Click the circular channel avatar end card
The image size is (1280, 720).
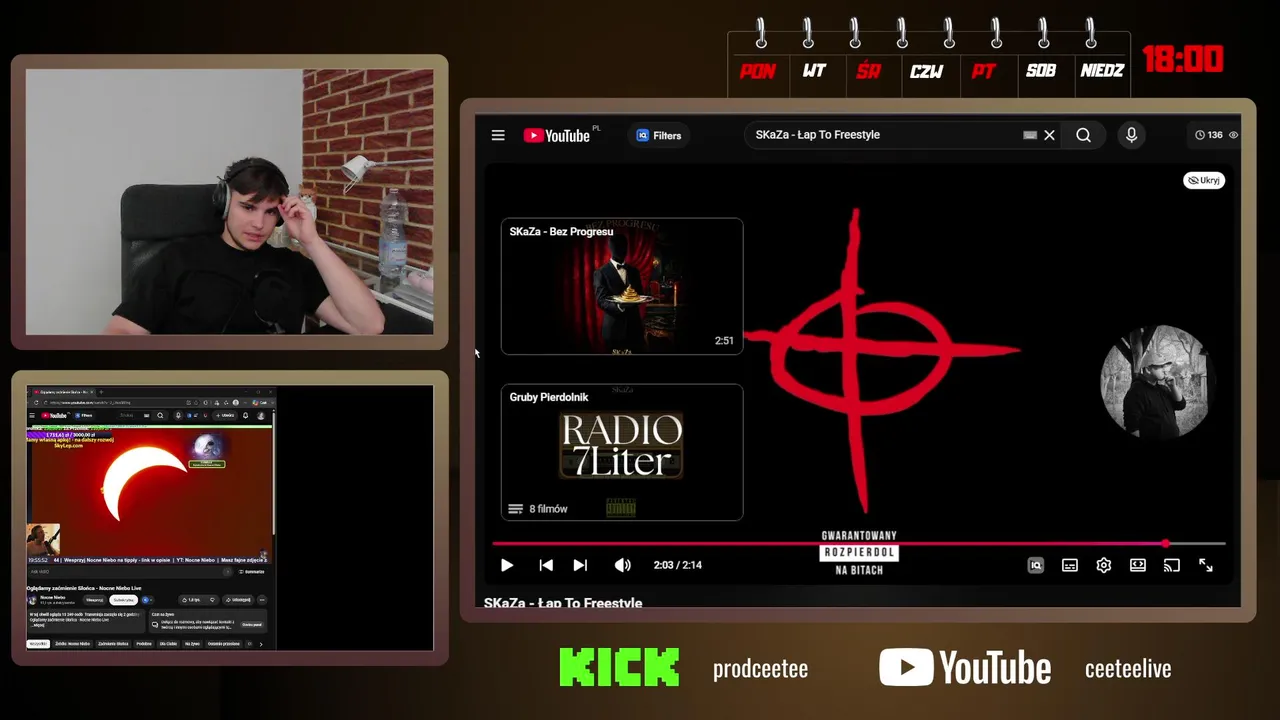point(1157,382)
